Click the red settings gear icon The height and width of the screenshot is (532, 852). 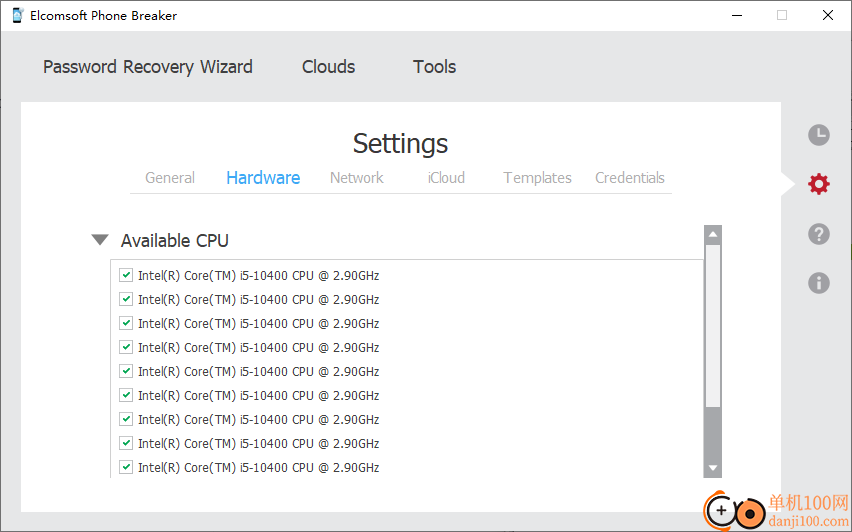(818, 184)
